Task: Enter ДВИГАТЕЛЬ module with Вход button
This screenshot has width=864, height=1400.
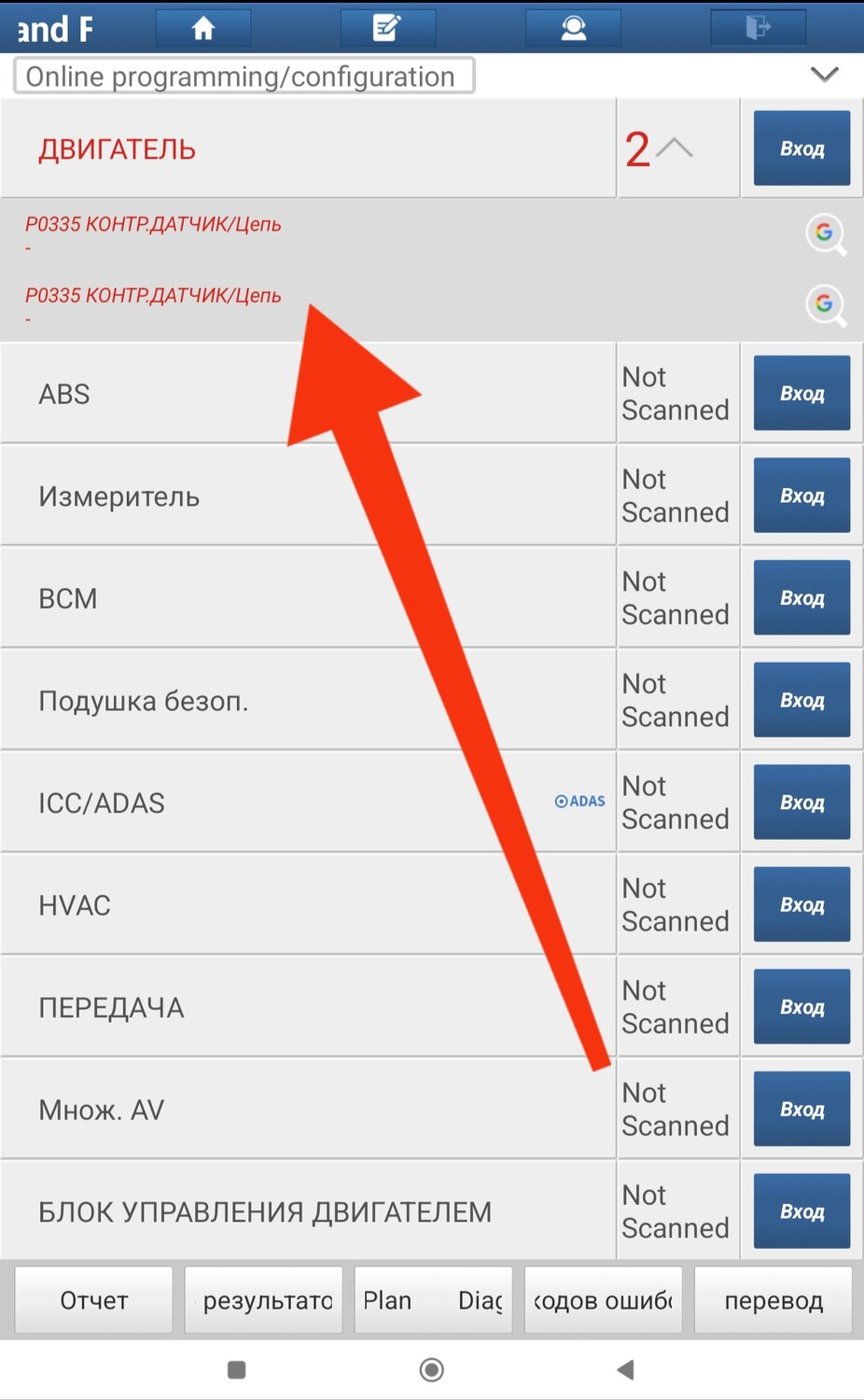Action: click(x=801, y=148)
